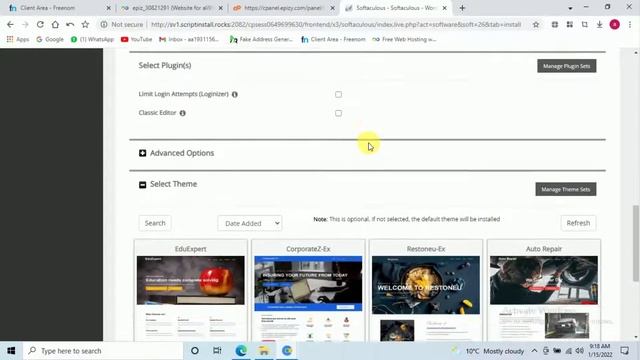Refresh the theme list
The height and width of the screenshot is (360, 640).
pos(578,223)
